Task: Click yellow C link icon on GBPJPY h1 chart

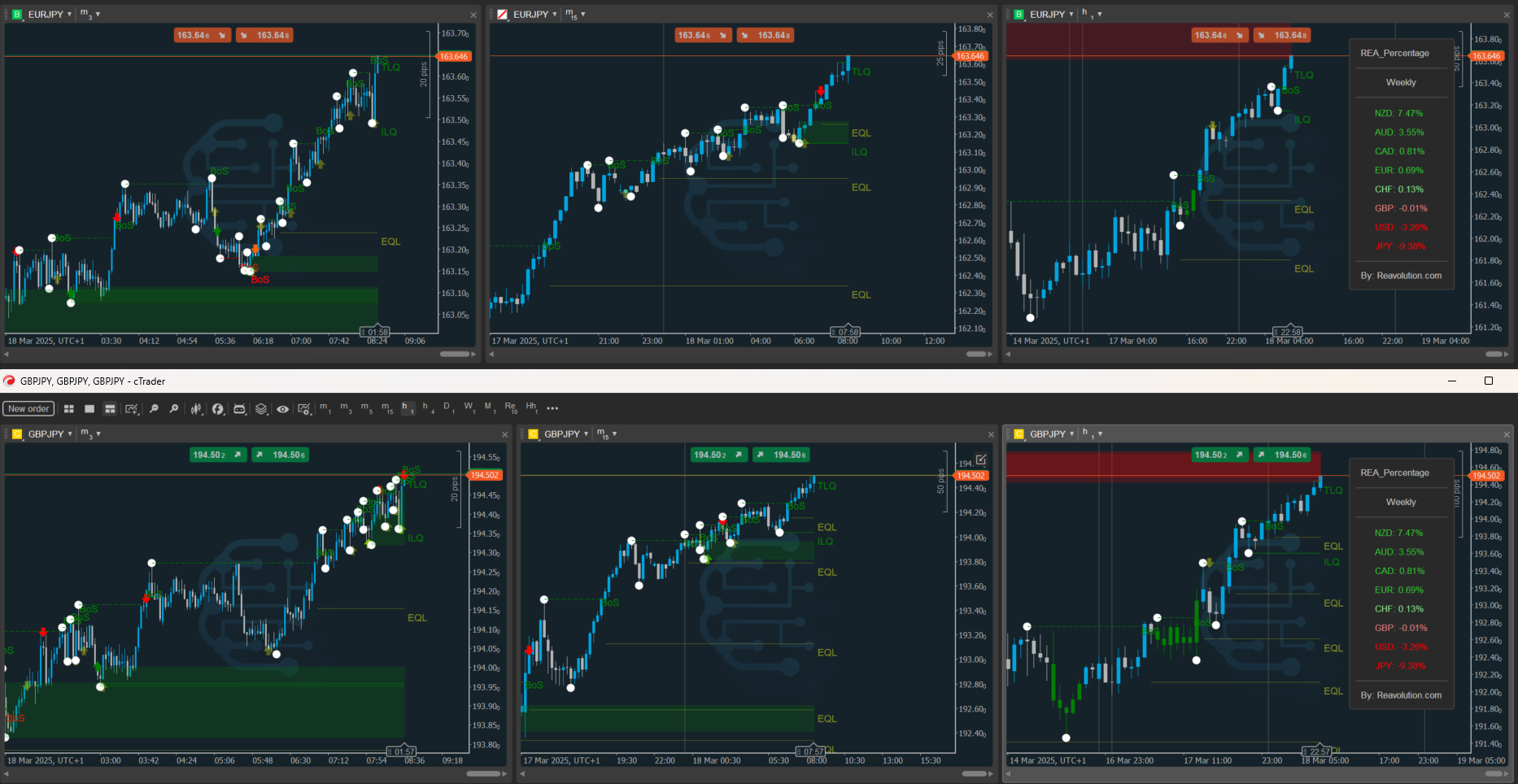Action: tap(1019, 434)
